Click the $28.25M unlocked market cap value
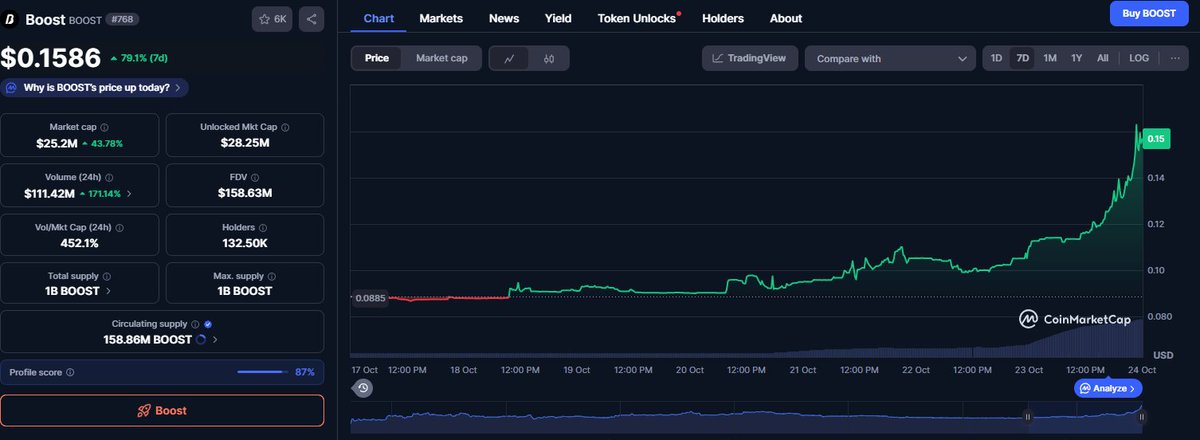 pyautogui.click(x=245, y=143)
